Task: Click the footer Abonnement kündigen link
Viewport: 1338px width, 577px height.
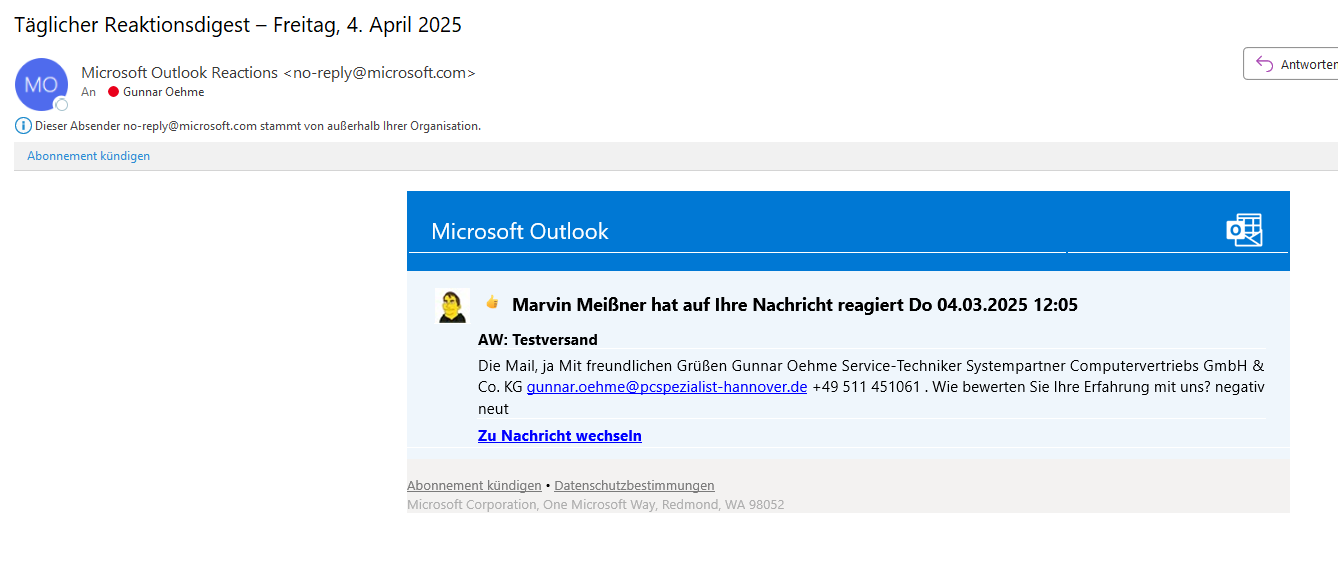Action: click(x=473, y=485)
